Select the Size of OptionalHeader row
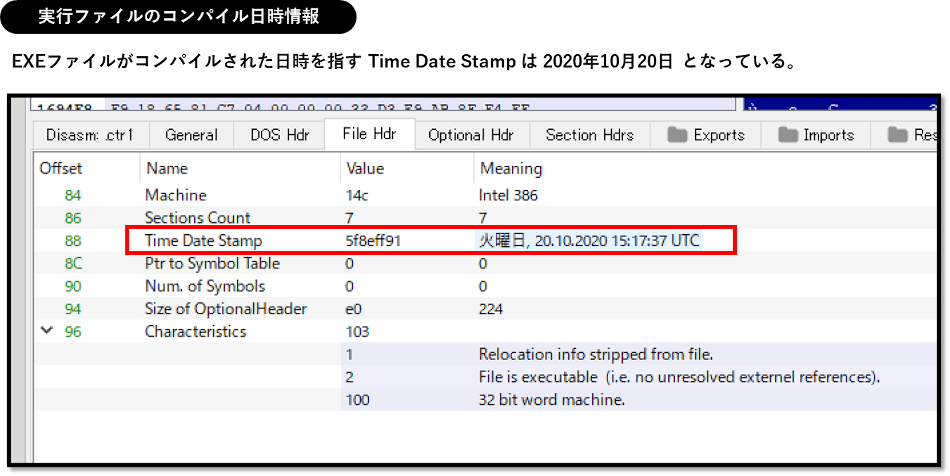 click(226, 309)
